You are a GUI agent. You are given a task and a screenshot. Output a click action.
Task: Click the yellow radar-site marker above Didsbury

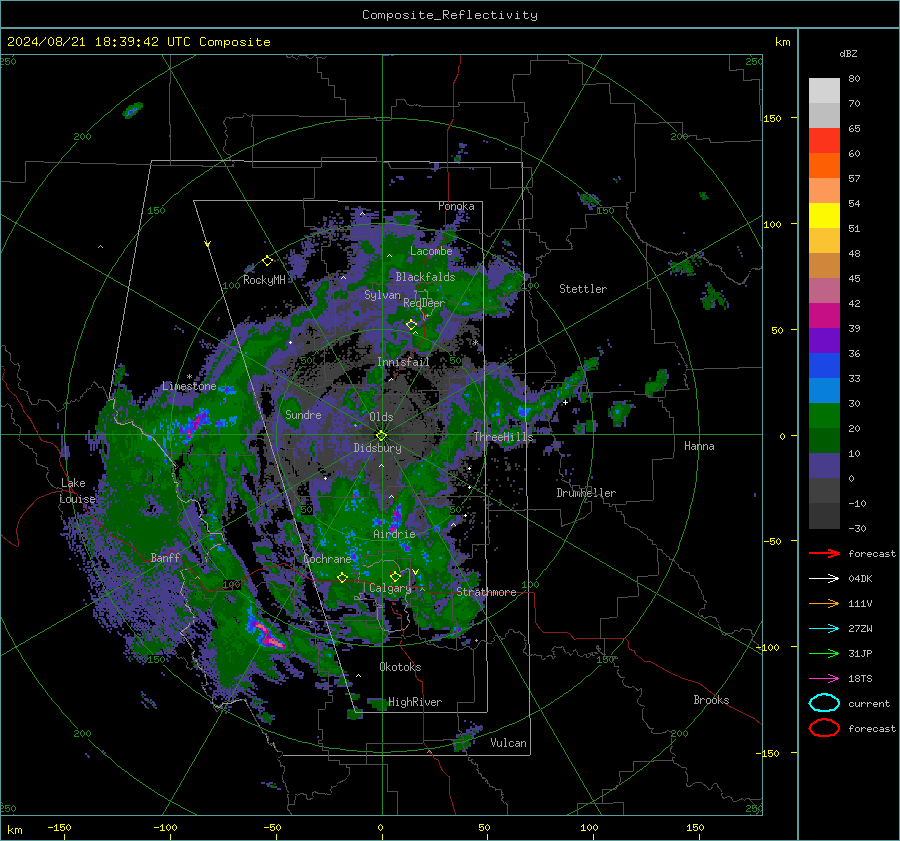[381, 436]
